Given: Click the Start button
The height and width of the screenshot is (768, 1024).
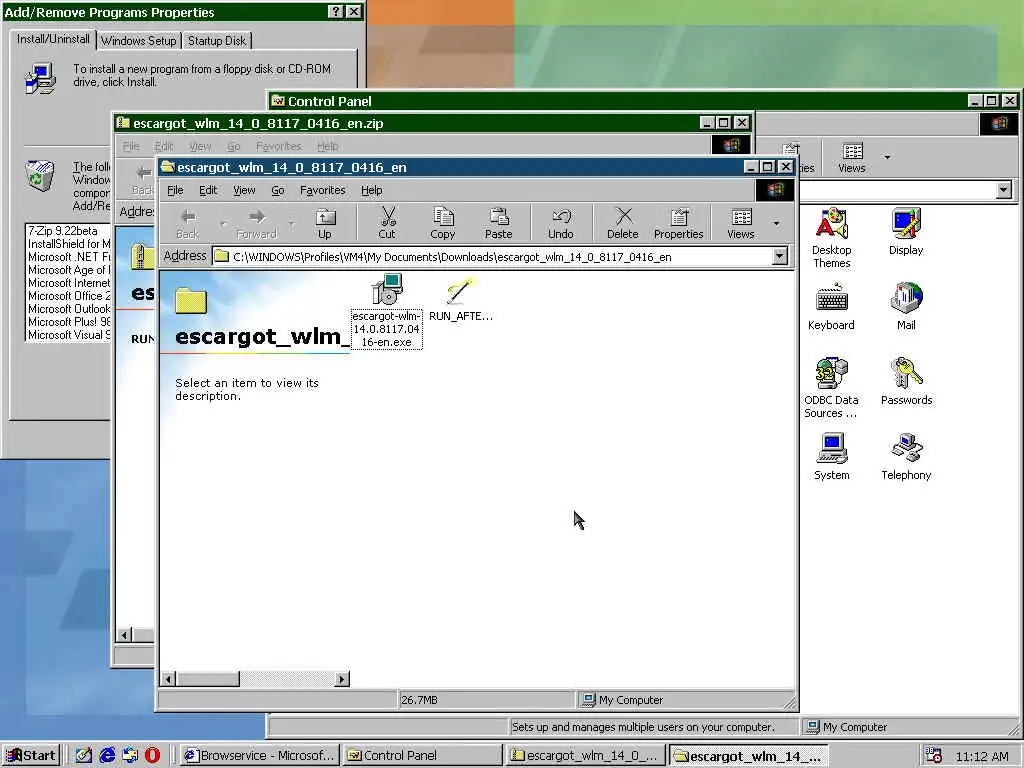Looking at the screenshot, I should point(31,756).
